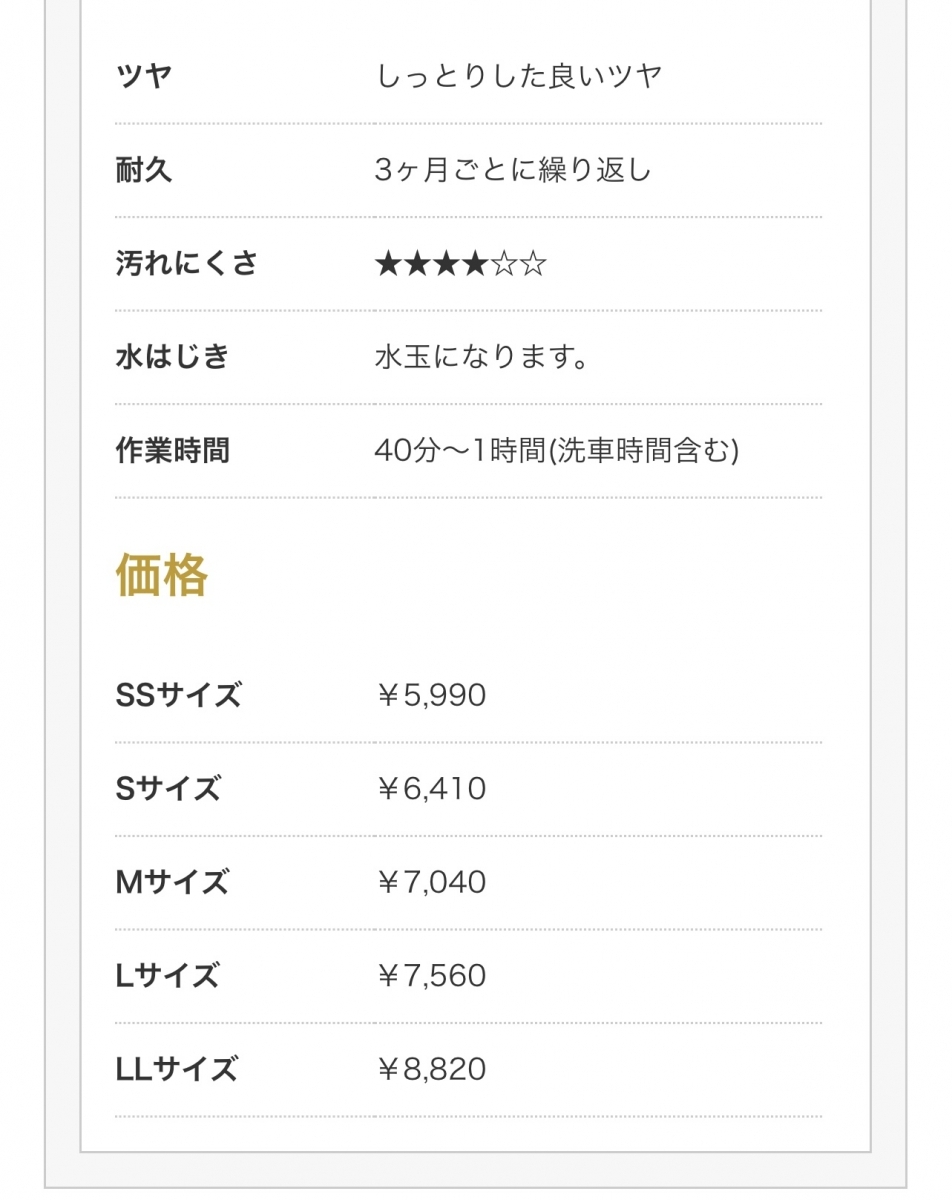The height and width of the screenshot is (1200, 952).
Task: Click the ¥8,820 LLサイズ price
Action: [431, 1069]
